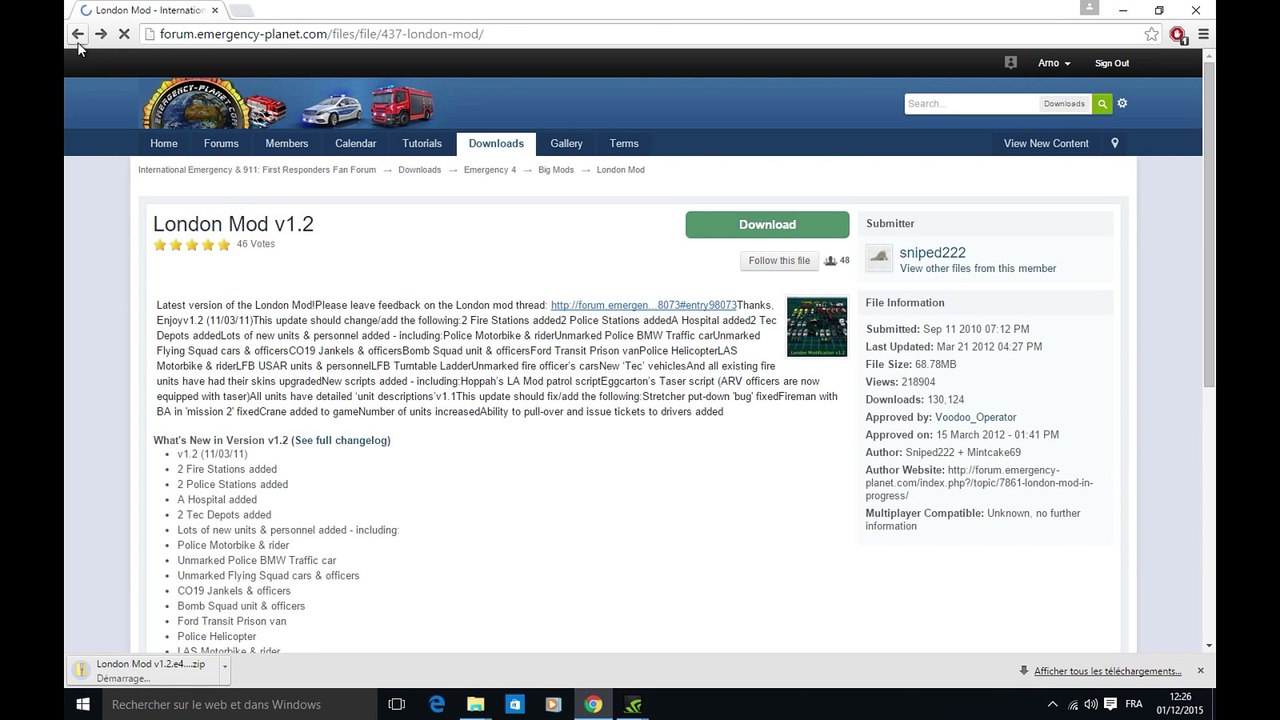Rate the file one star

pos(160,245)
